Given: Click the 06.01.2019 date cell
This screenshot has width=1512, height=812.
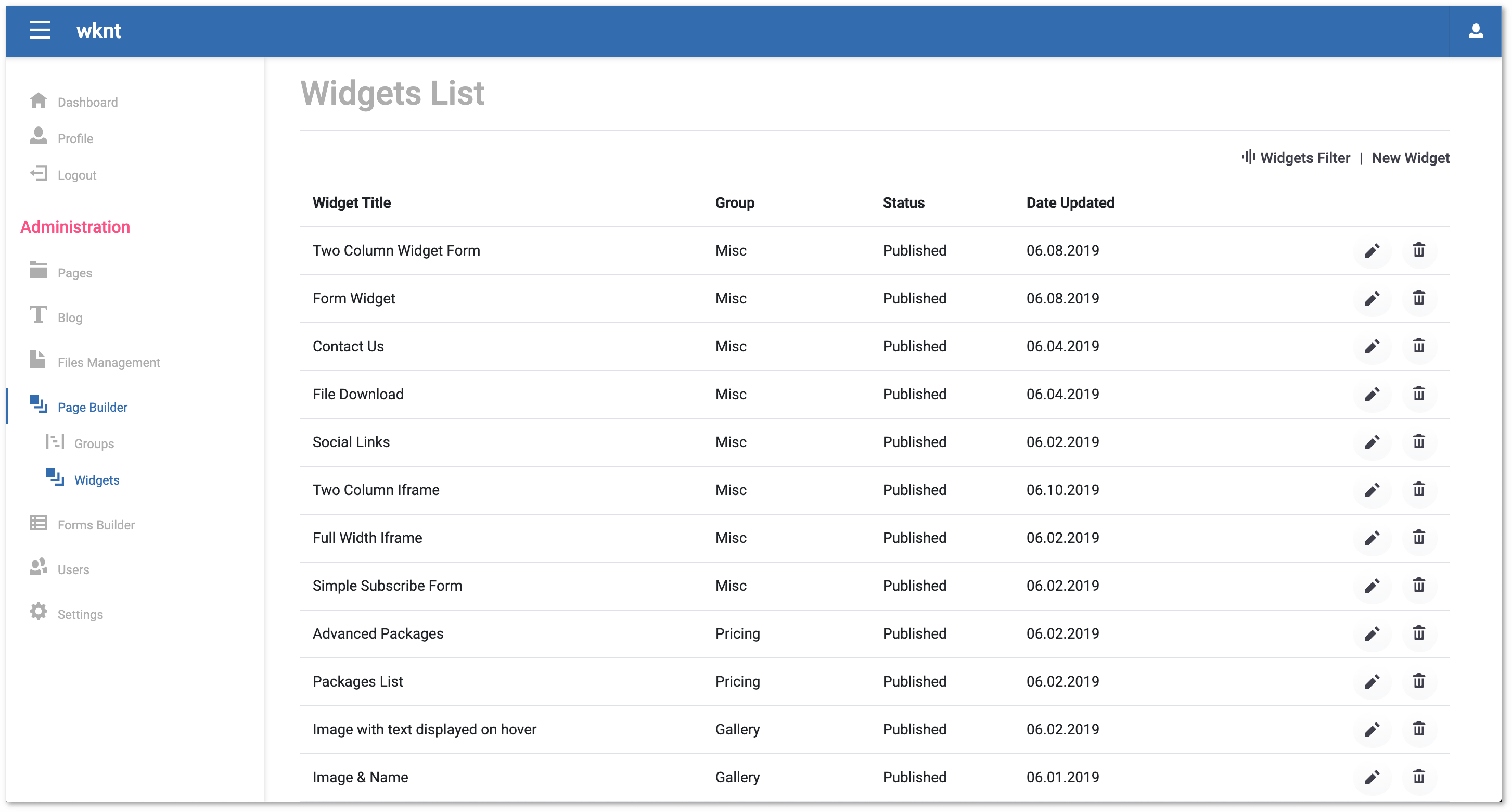Looking at the screenshot, I should pos(1062,777).
